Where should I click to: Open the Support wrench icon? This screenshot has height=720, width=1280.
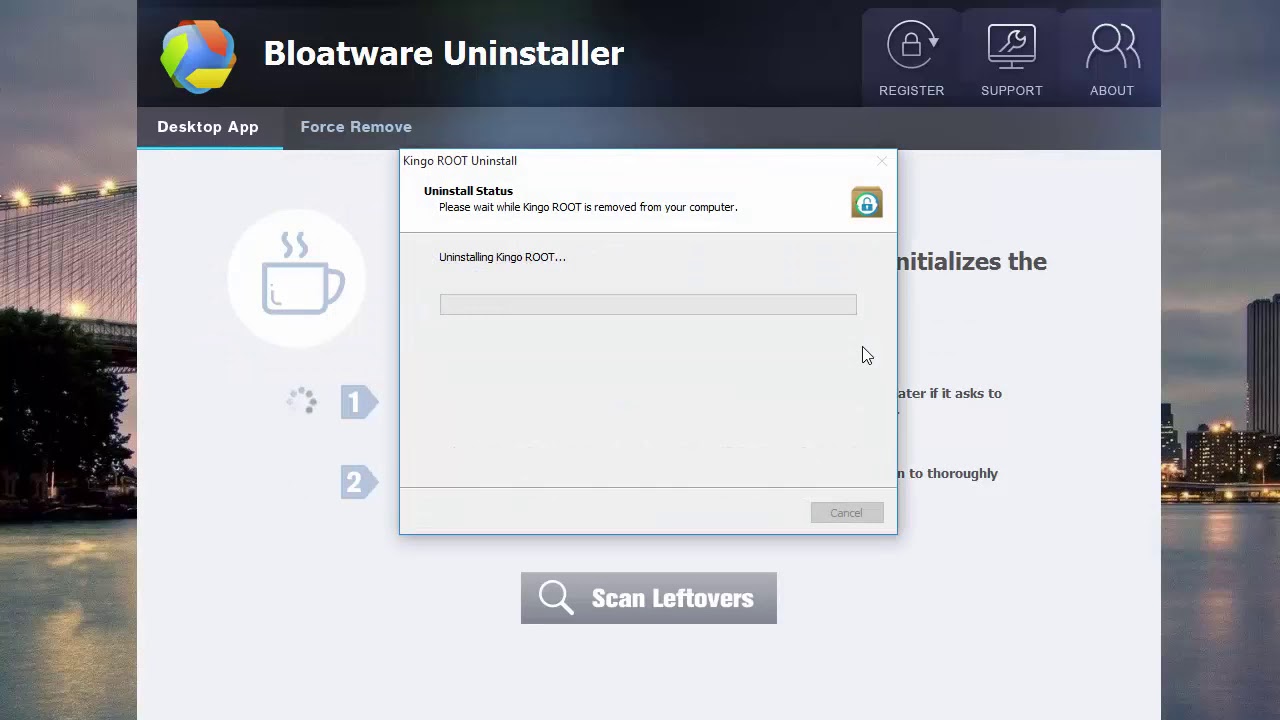click(1011, 46)
